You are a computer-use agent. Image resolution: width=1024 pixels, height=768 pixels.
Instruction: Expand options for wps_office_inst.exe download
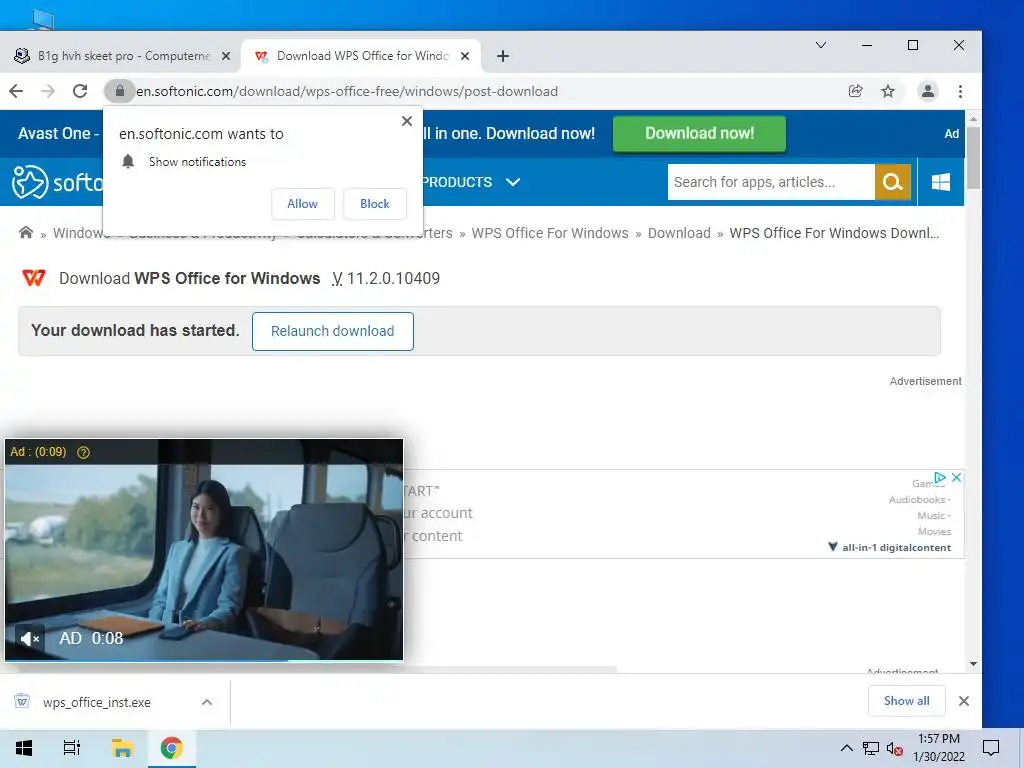pyautogui.click(x=207, y=702)
